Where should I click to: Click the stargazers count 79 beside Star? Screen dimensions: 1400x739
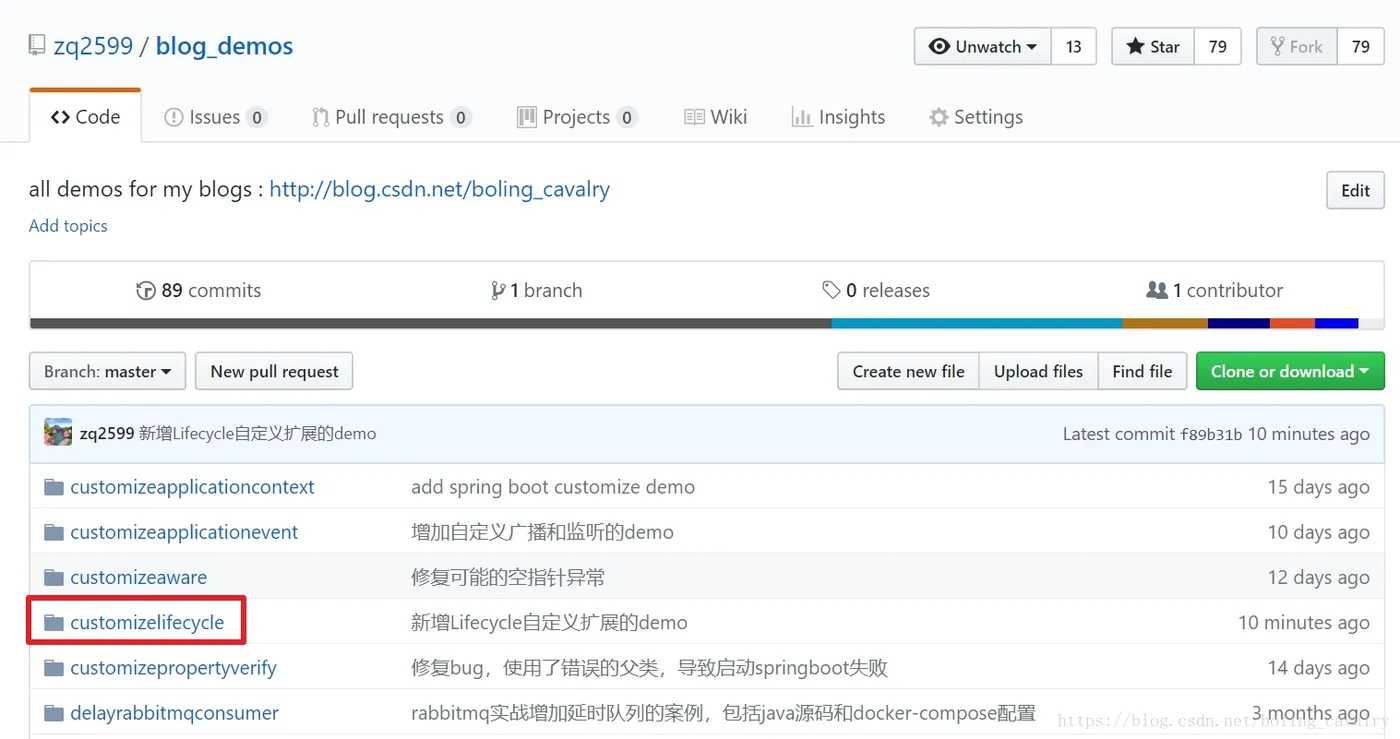pyautogui.click(x=1217, y=47)
